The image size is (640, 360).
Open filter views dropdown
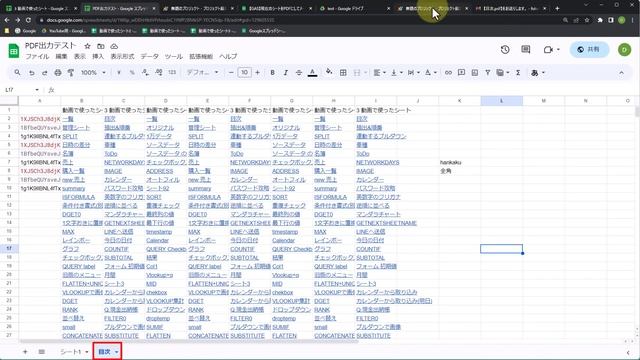coord(502,73)
